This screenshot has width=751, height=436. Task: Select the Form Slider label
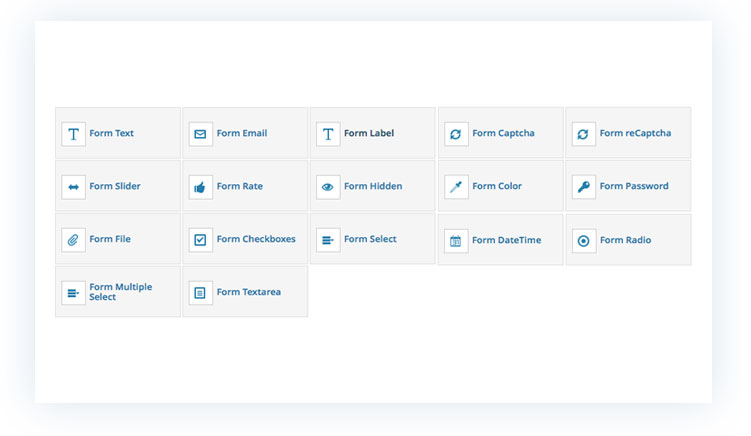click(x=115, y=186)
